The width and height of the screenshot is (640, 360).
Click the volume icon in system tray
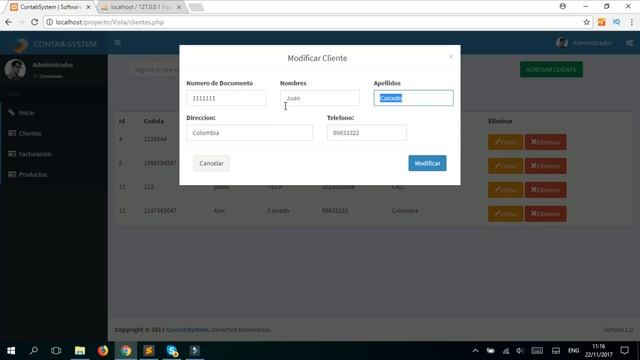520,351
